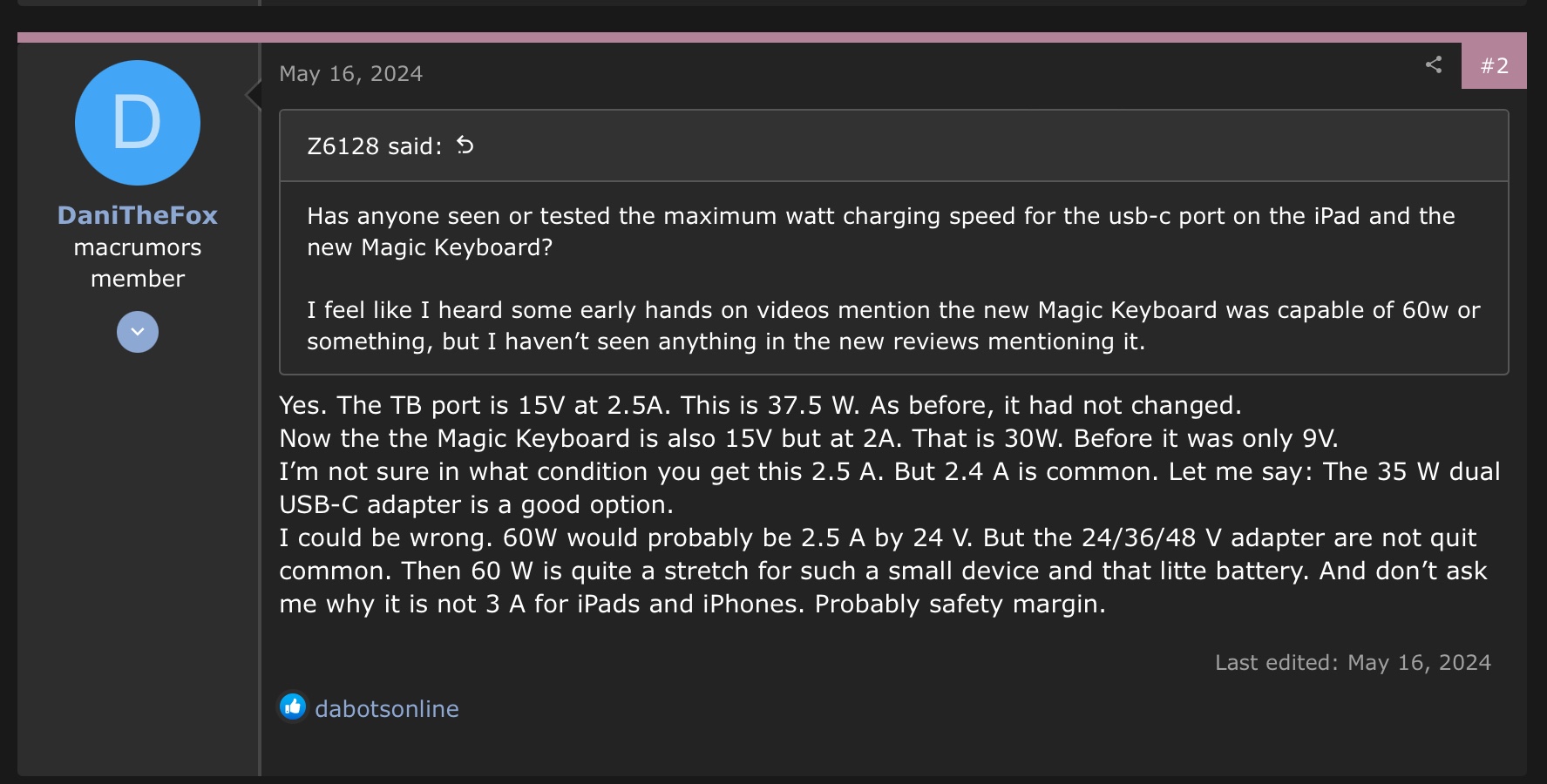This screenshot has width=1547, height=784.
Task: Click the "macrumors member" user title
Action: click(138, 263)
